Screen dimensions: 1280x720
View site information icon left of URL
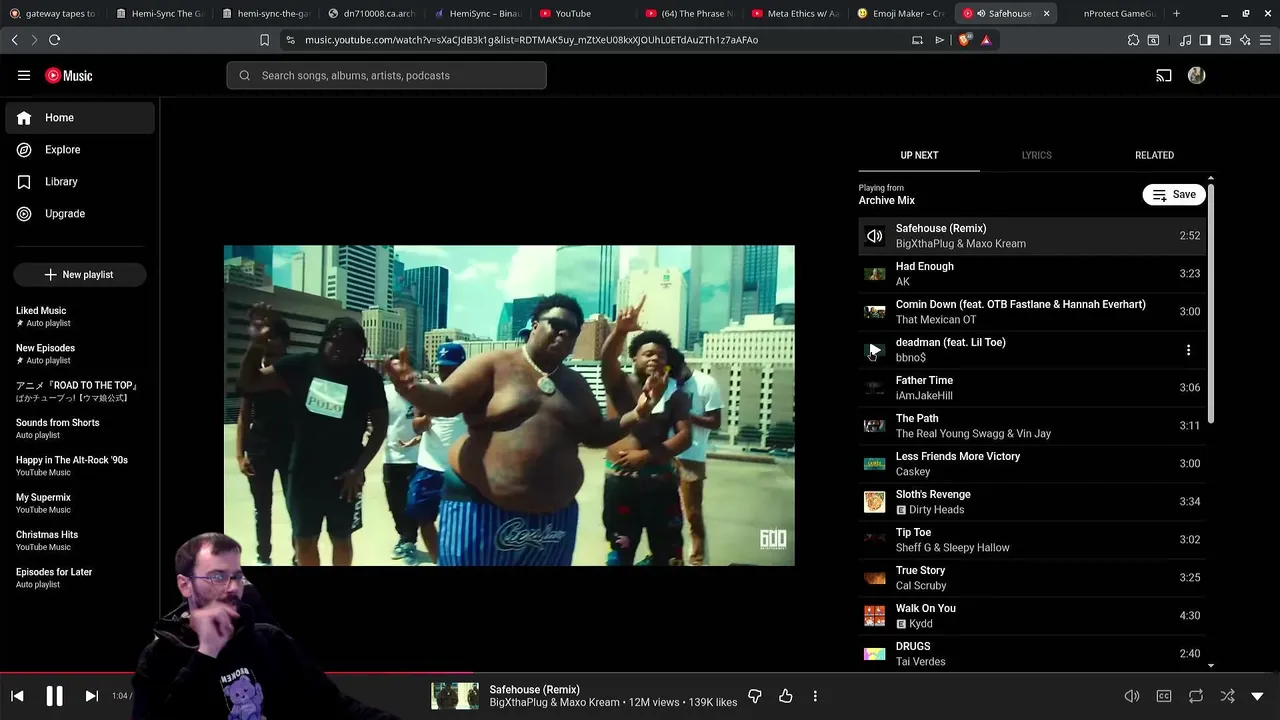(290, 40)
